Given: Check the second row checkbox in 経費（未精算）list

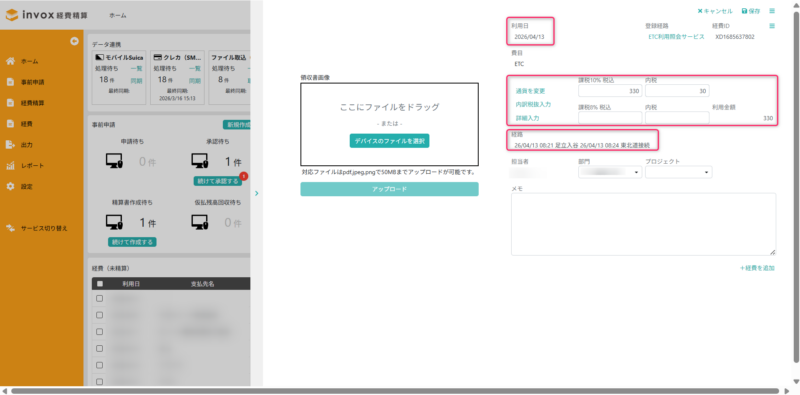Looking at the screenshot, I should (99, 315).
